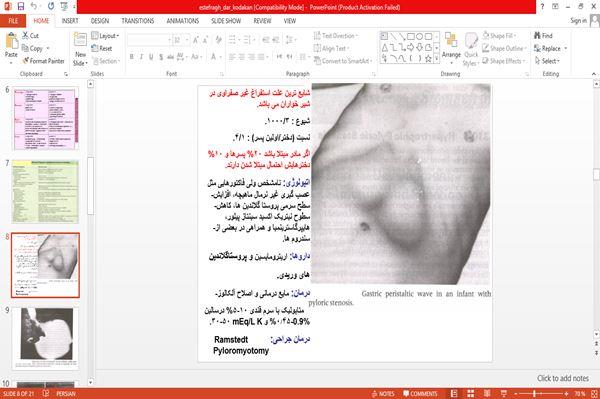The width and height of the screenshot is (600, 399).
Task: Click the Paste clipboard icon
Action: tap(11, 41)
